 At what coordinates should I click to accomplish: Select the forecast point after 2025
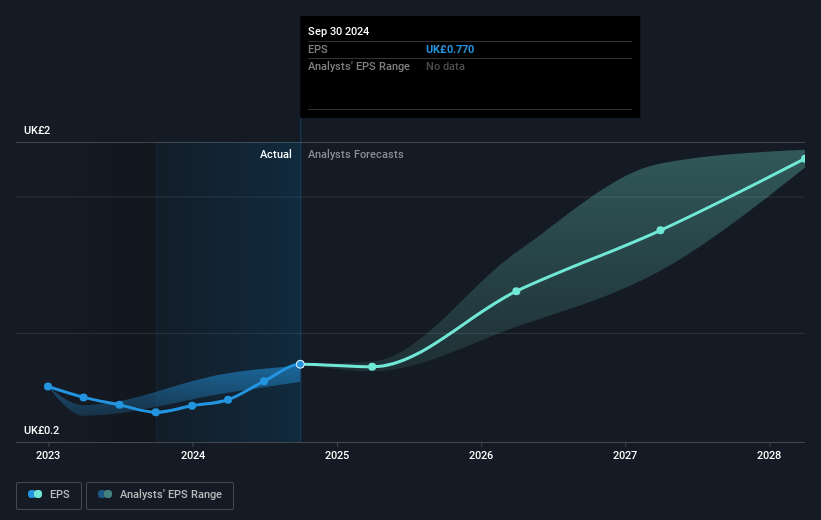(x=372, y=367)
